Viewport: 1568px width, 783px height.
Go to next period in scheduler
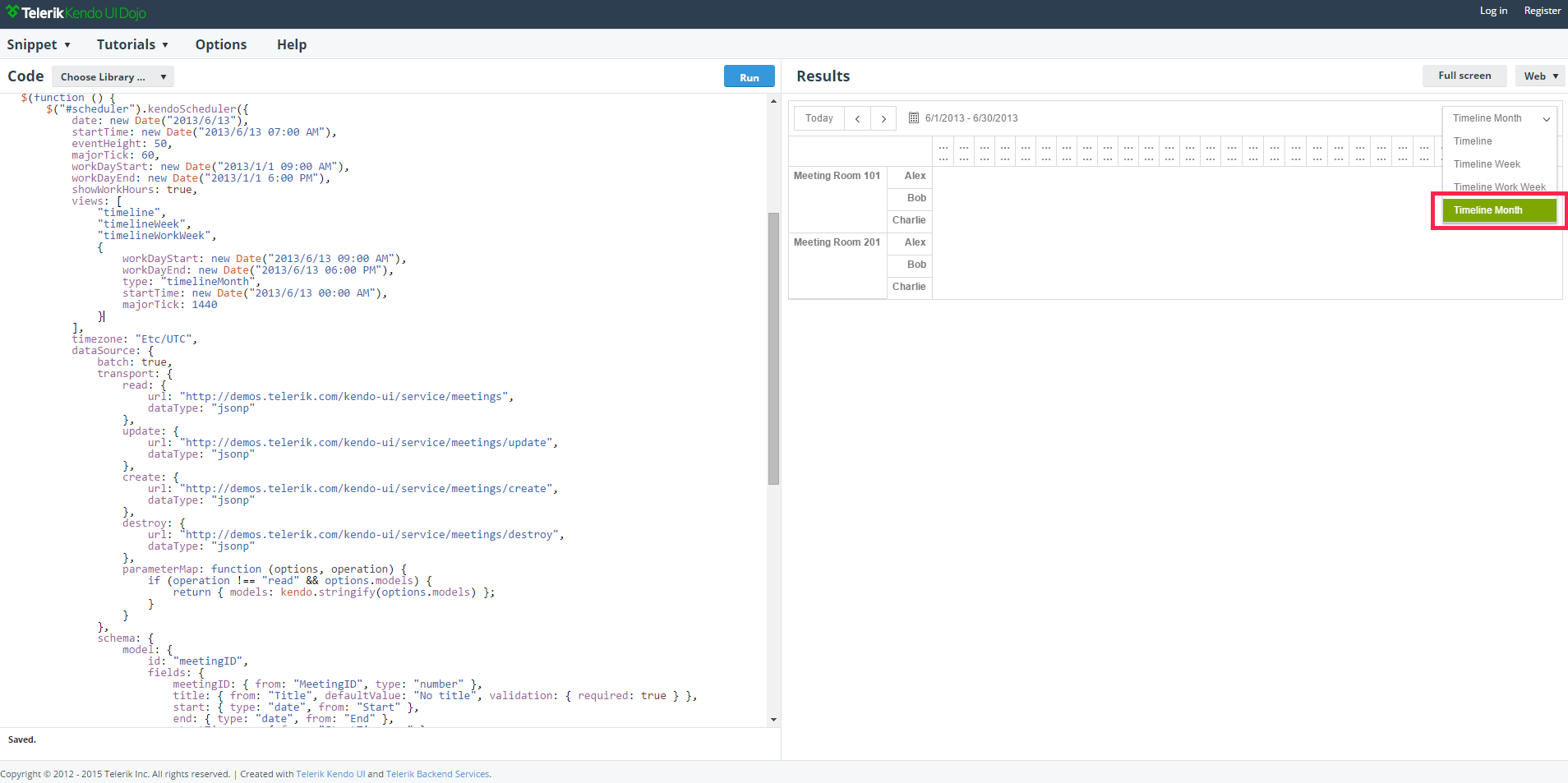[883, 118]
